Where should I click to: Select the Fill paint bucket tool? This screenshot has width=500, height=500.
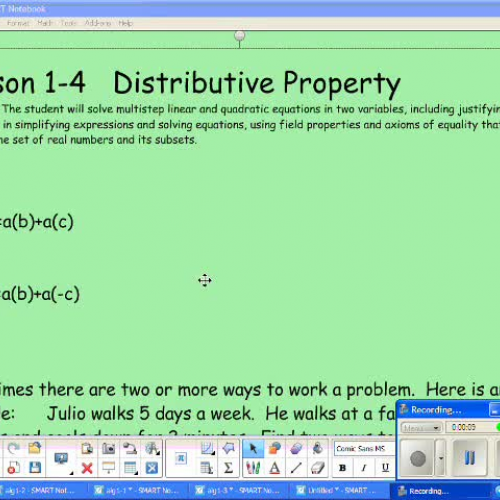pos(318,449)
